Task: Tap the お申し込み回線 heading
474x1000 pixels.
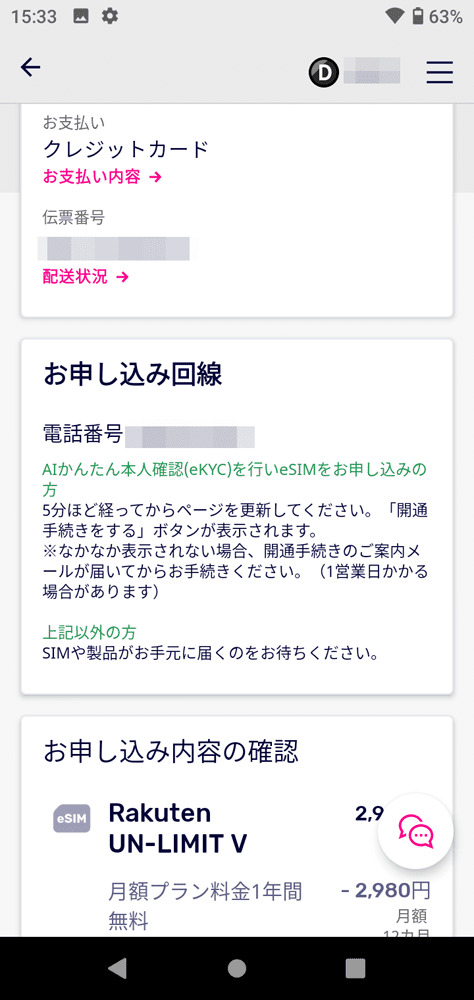Action: coord(133,375)
